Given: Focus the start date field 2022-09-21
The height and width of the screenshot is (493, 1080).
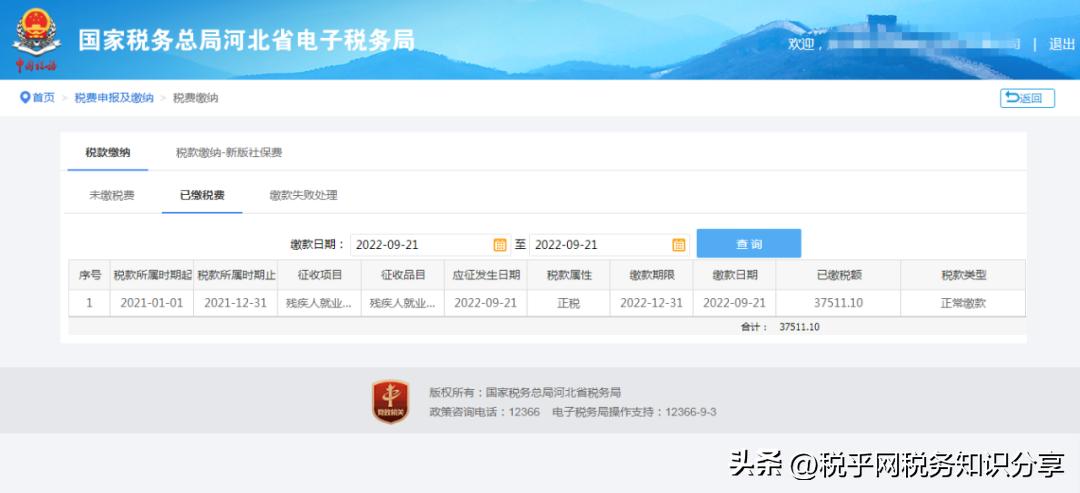Looking at the screenshot, I should (430, 244).
